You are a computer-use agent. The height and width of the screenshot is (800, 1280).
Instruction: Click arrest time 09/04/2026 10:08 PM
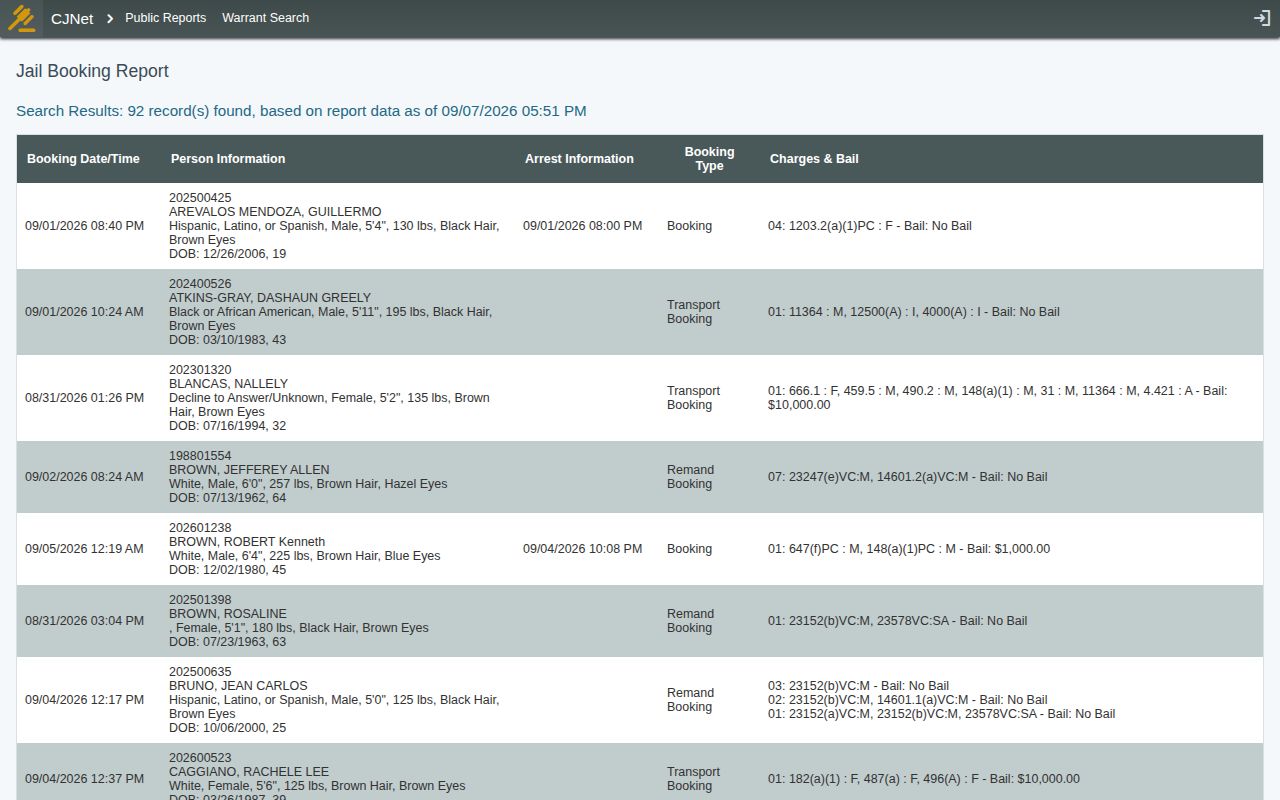coord(582,549)
